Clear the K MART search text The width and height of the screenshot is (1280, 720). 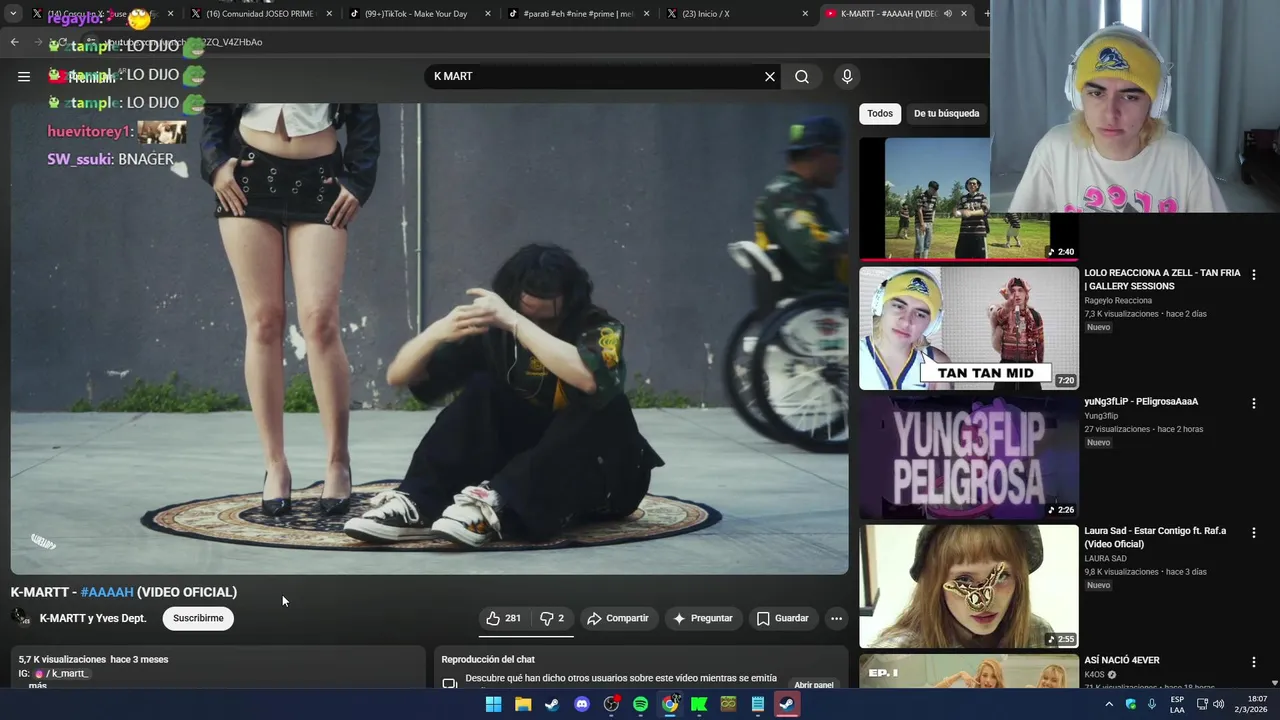click(770, 76)
